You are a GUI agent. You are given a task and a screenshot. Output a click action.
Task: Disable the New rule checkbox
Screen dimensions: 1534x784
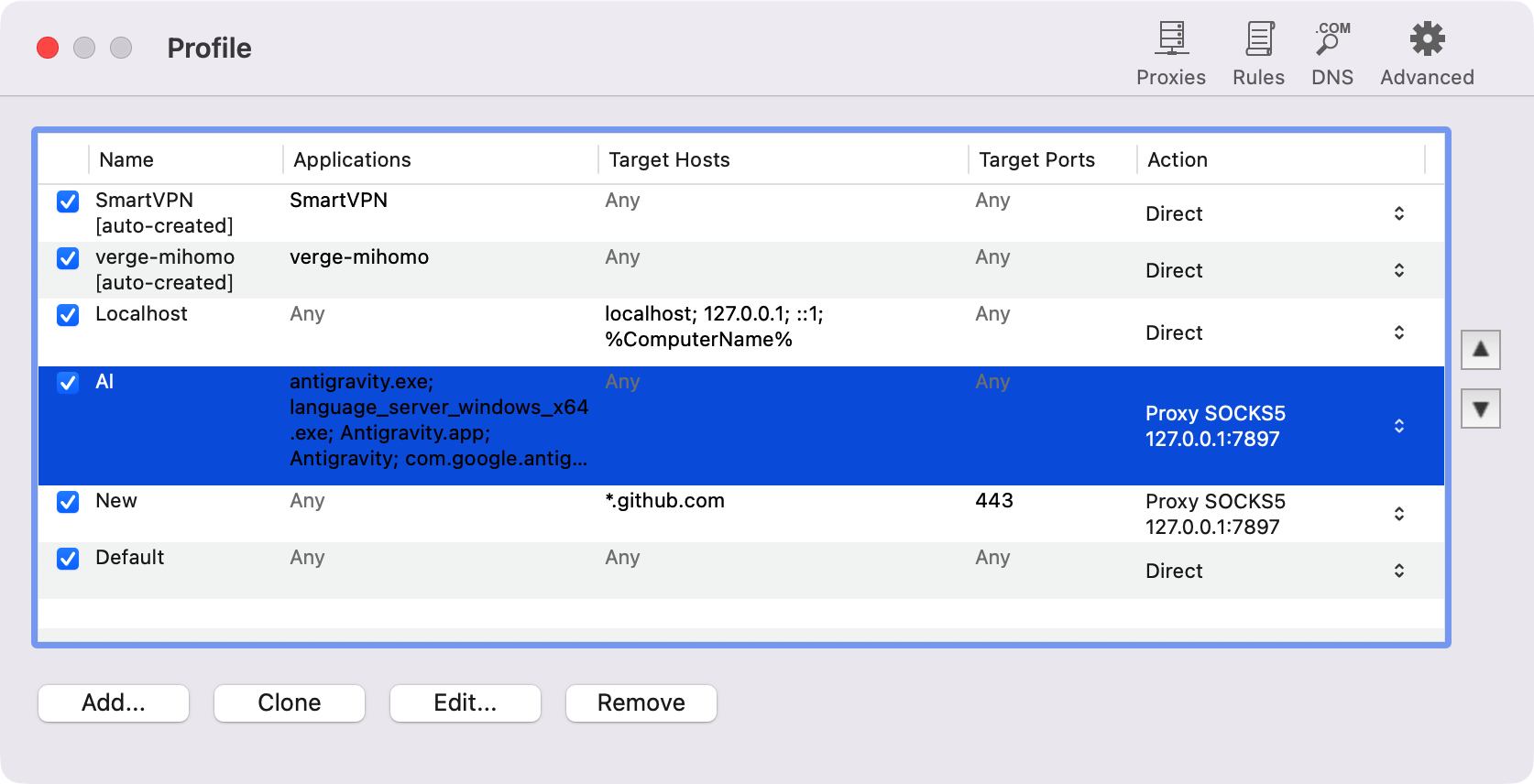tap(68, 502)
